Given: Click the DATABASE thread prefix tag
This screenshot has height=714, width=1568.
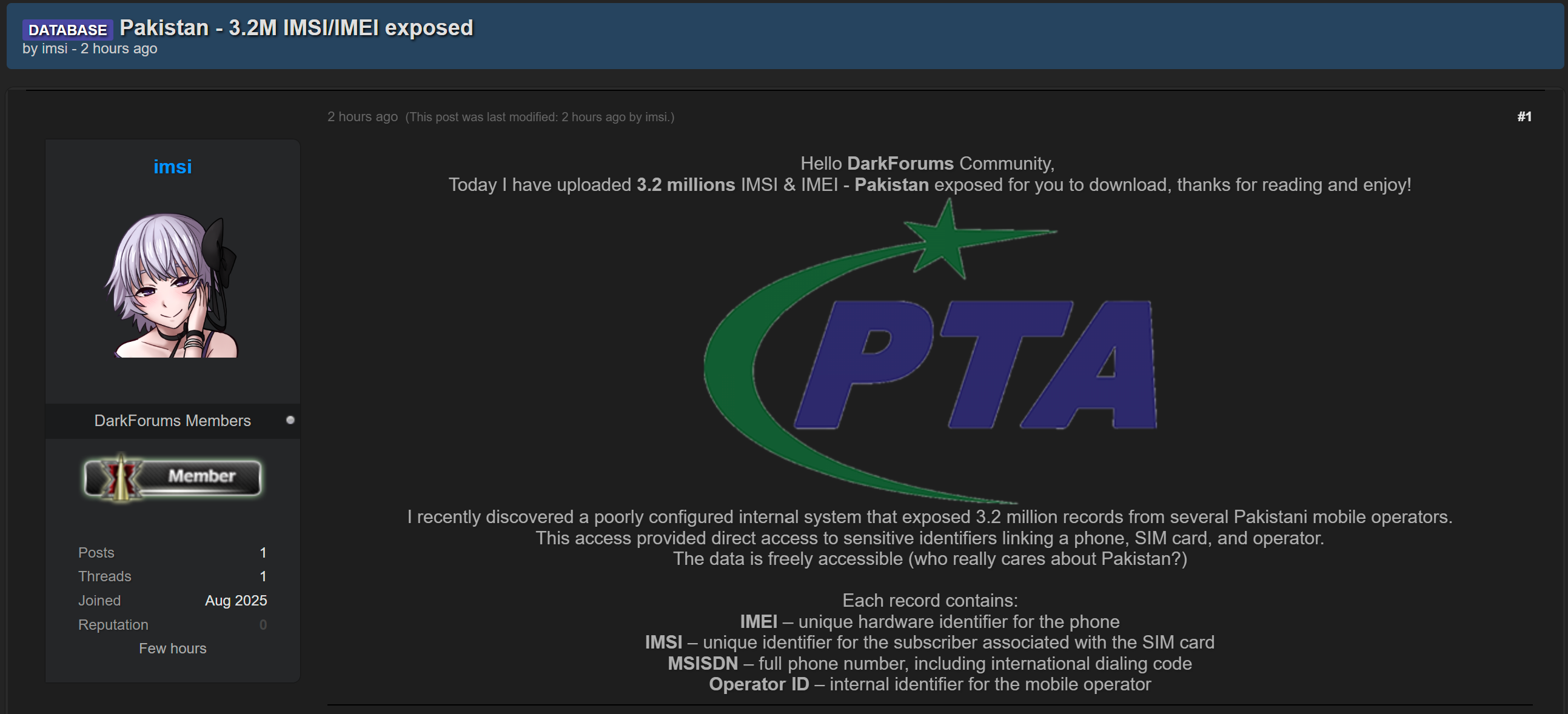Looking at the screenshot, I should coord(67,29).
